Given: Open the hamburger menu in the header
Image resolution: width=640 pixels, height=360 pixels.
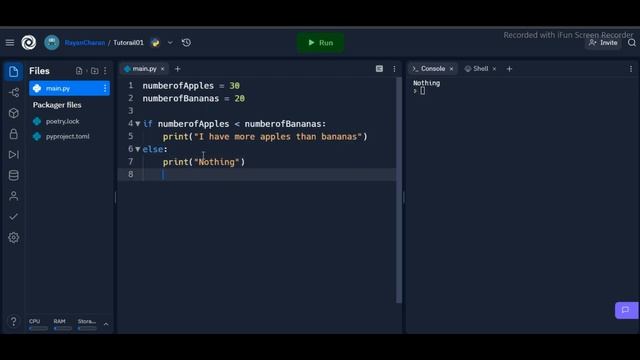Looking at the screenshot, I should coord(9,42).
